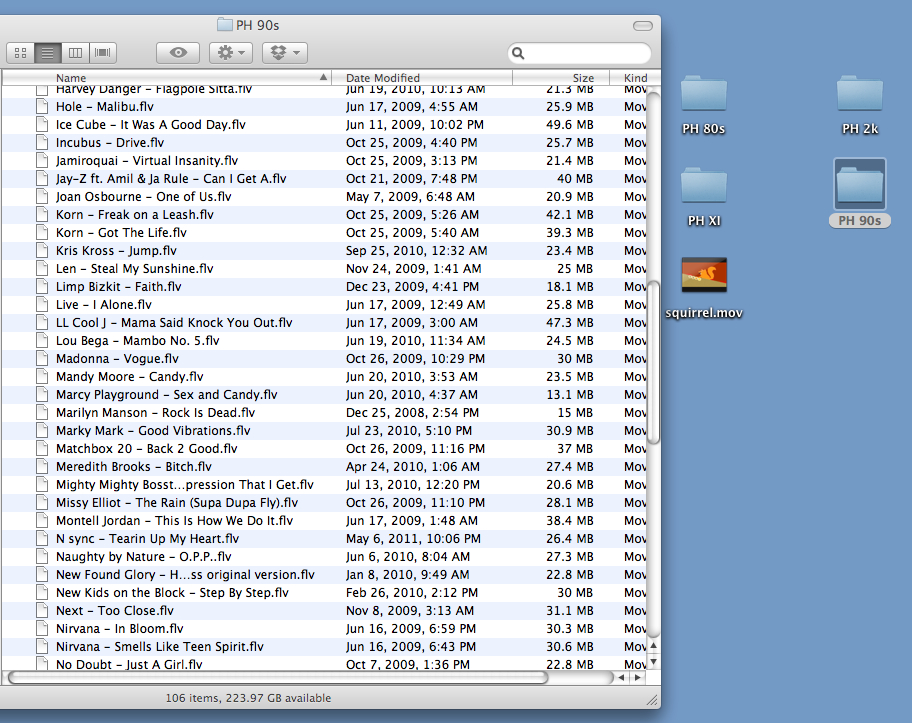Click the toolbar hide pill button
Viewport: 912px width, 723px height.
(643, 26)
